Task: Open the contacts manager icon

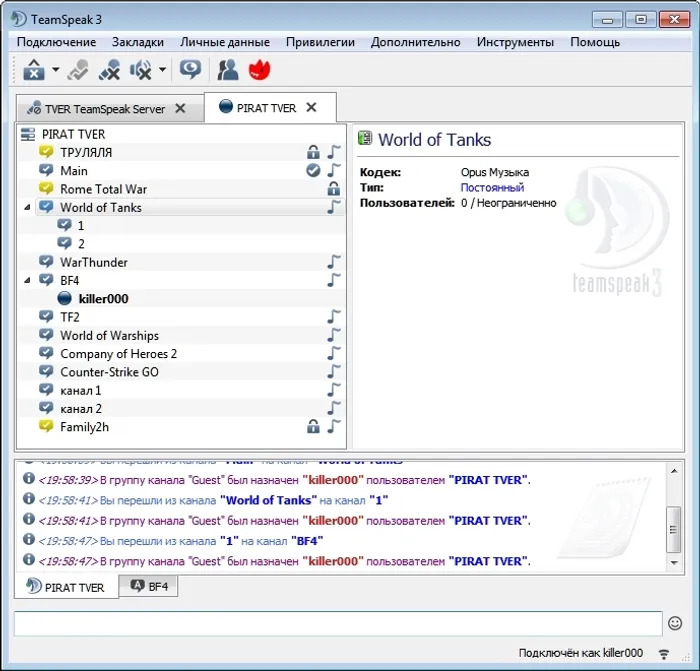Action: pos(228,70)
